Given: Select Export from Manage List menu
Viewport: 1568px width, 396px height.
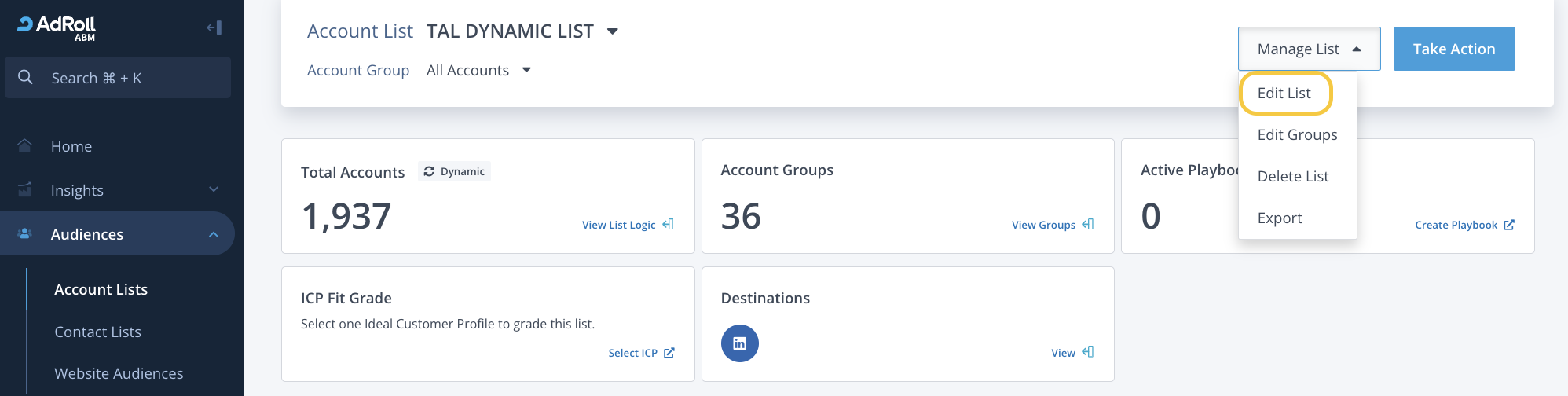Looking at the screenshot, I should click(1280, 218).
